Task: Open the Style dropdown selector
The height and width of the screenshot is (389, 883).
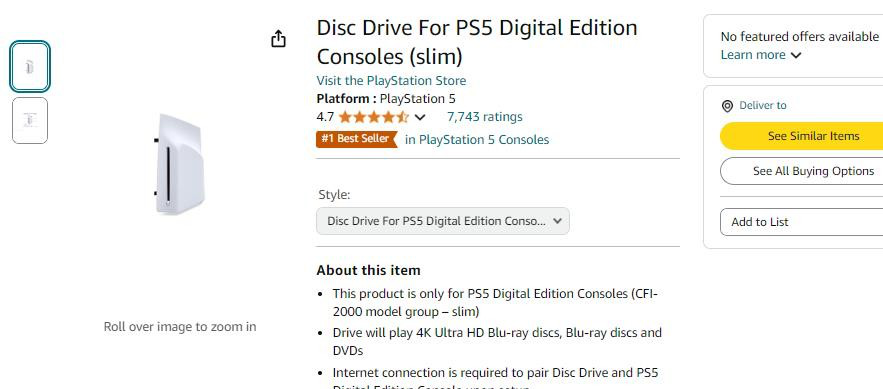Action: coord(443,221)
